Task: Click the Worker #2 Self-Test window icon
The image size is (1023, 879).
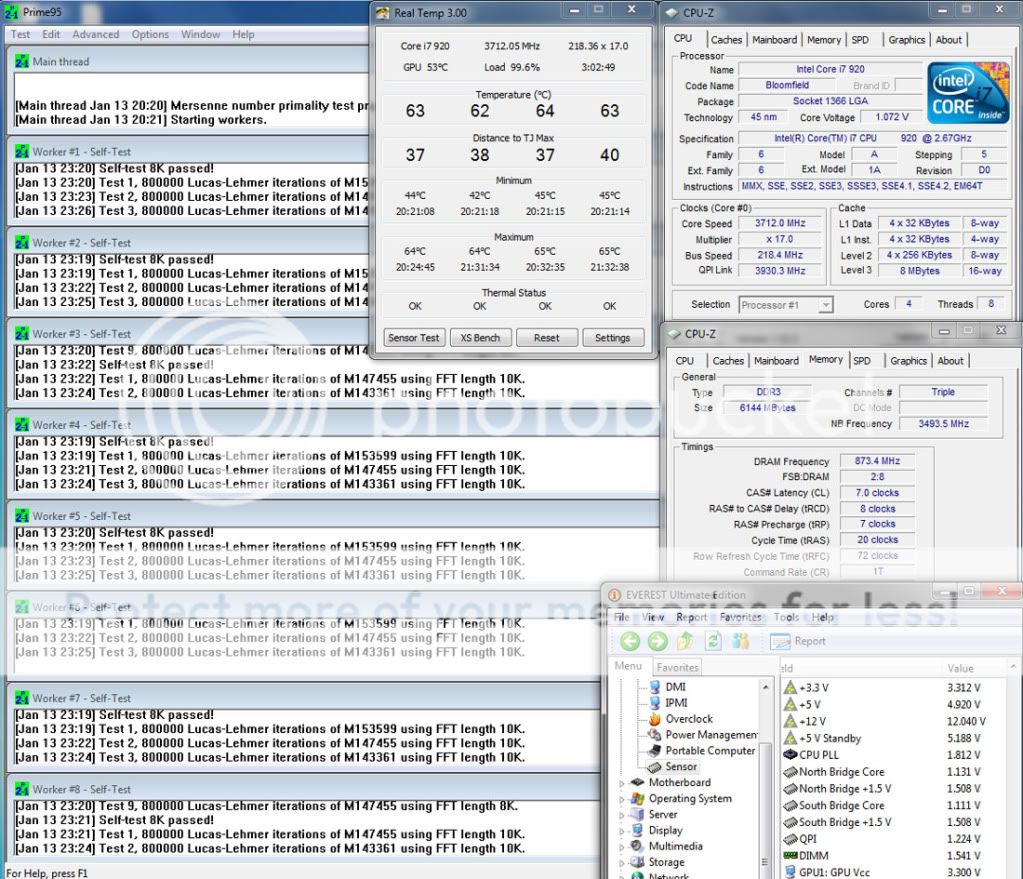Action: tap(22, 243)
